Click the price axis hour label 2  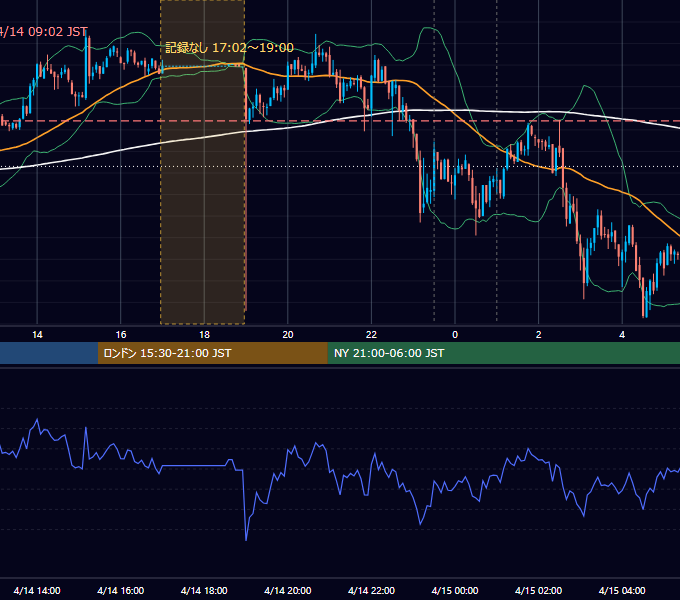point(538,335)
